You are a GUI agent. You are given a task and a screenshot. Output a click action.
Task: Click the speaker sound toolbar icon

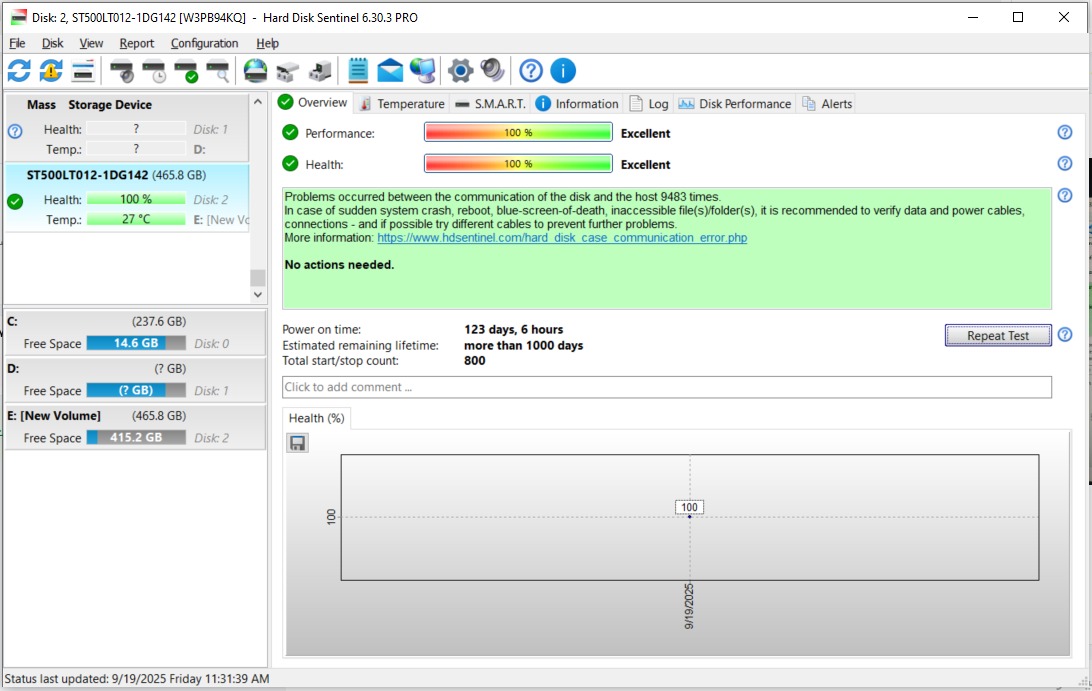492,70
